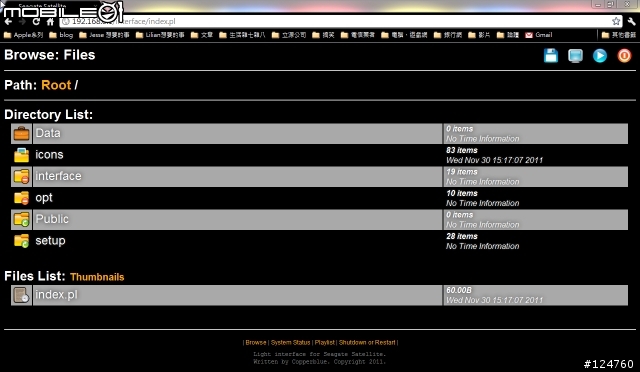Click the floppy disk save icon

click(x=551, y=56)
